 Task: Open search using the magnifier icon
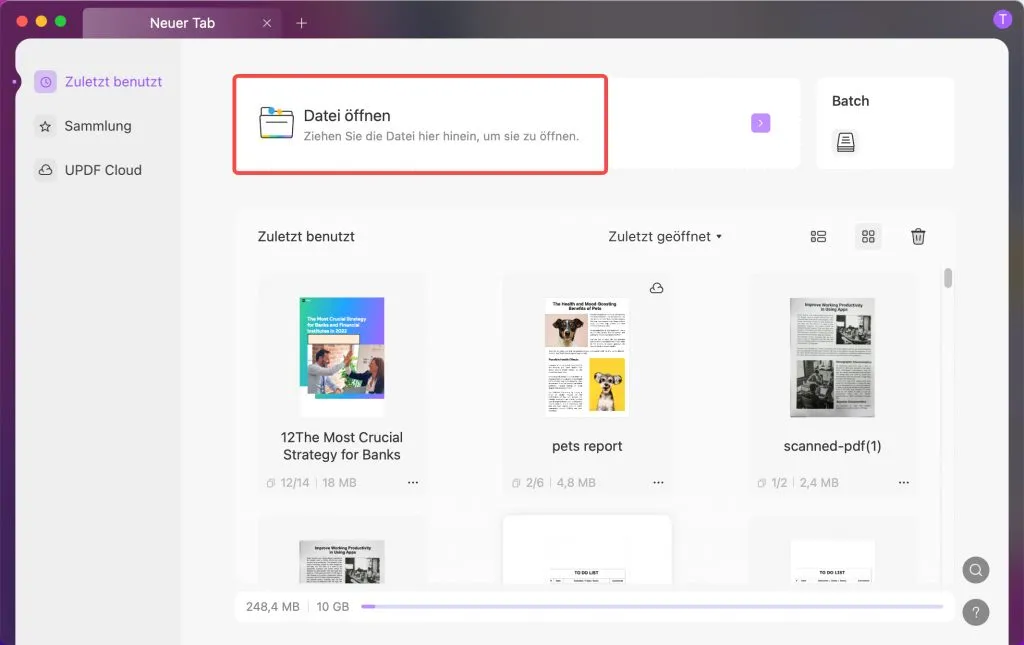(976, 569)
